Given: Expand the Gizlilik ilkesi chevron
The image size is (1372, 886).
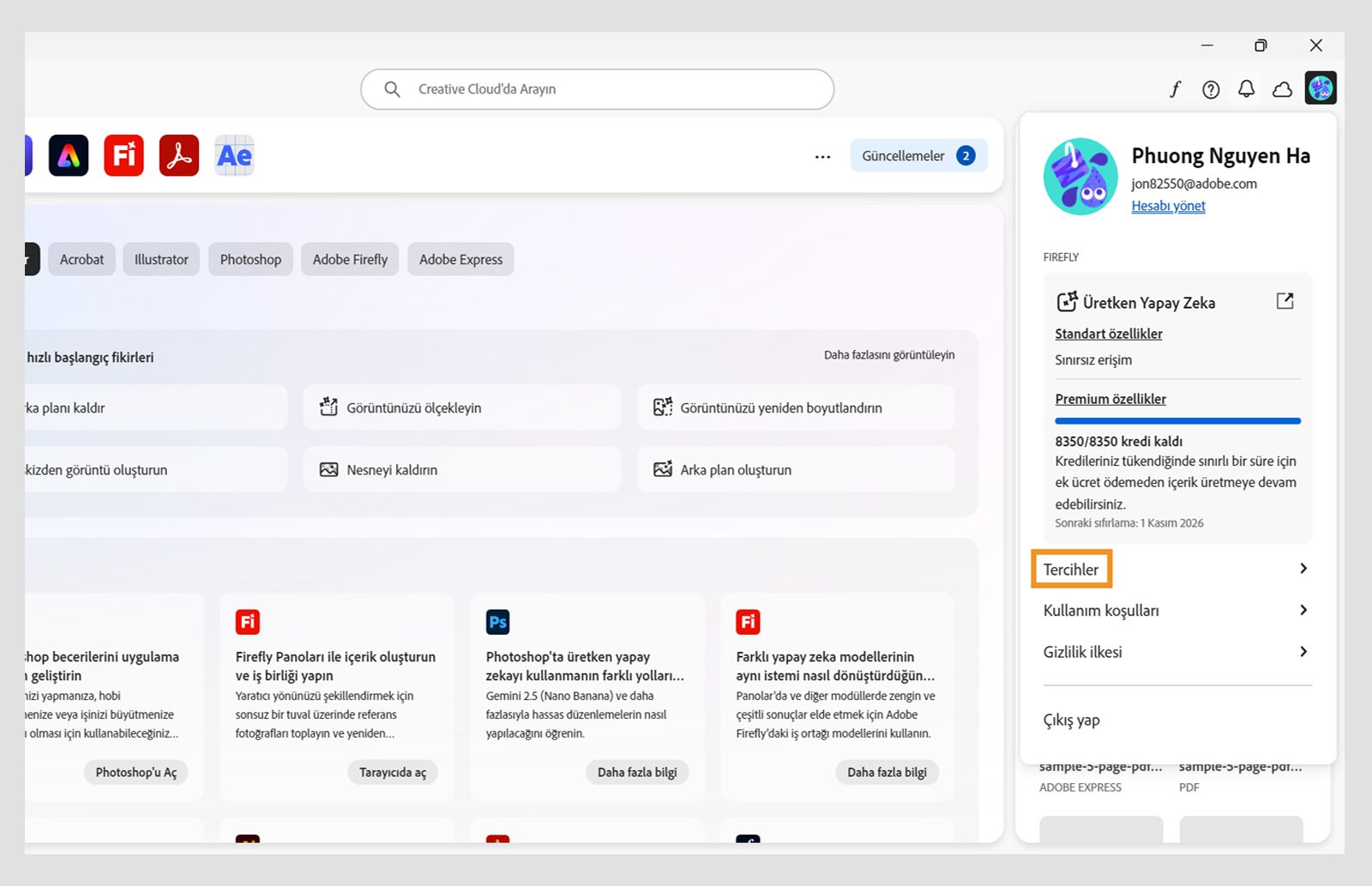Looking at the screenshot, I should (x=1303, y=652).
